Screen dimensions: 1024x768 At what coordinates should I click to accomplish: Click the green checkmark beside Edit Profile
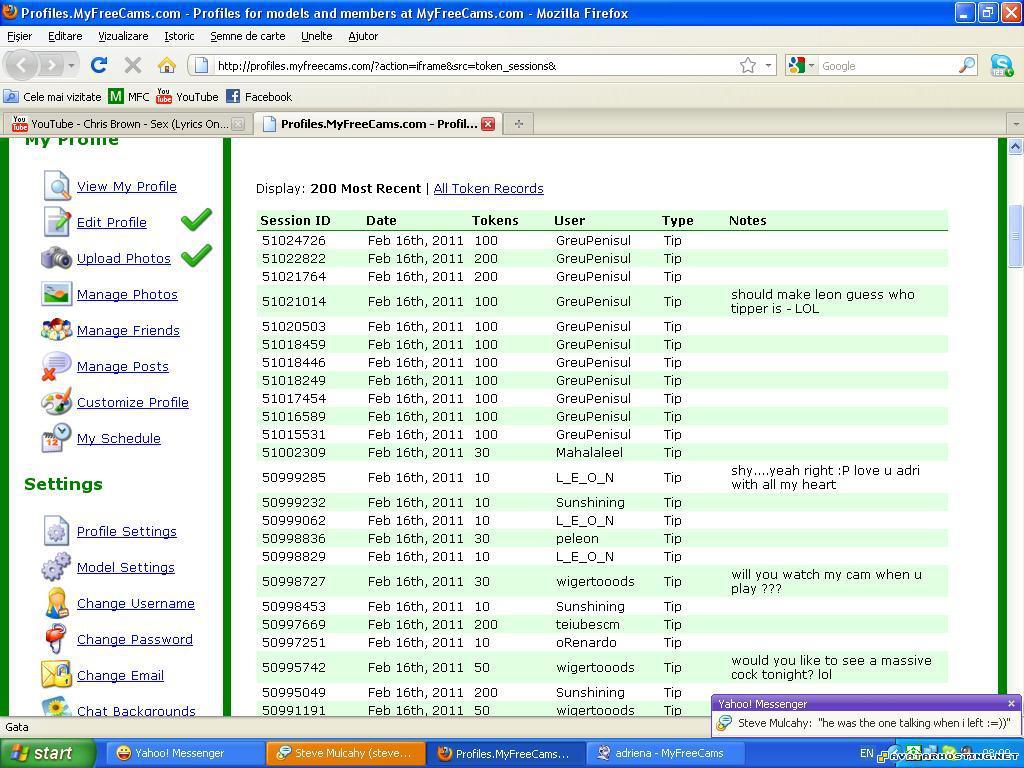pos(196,220)
